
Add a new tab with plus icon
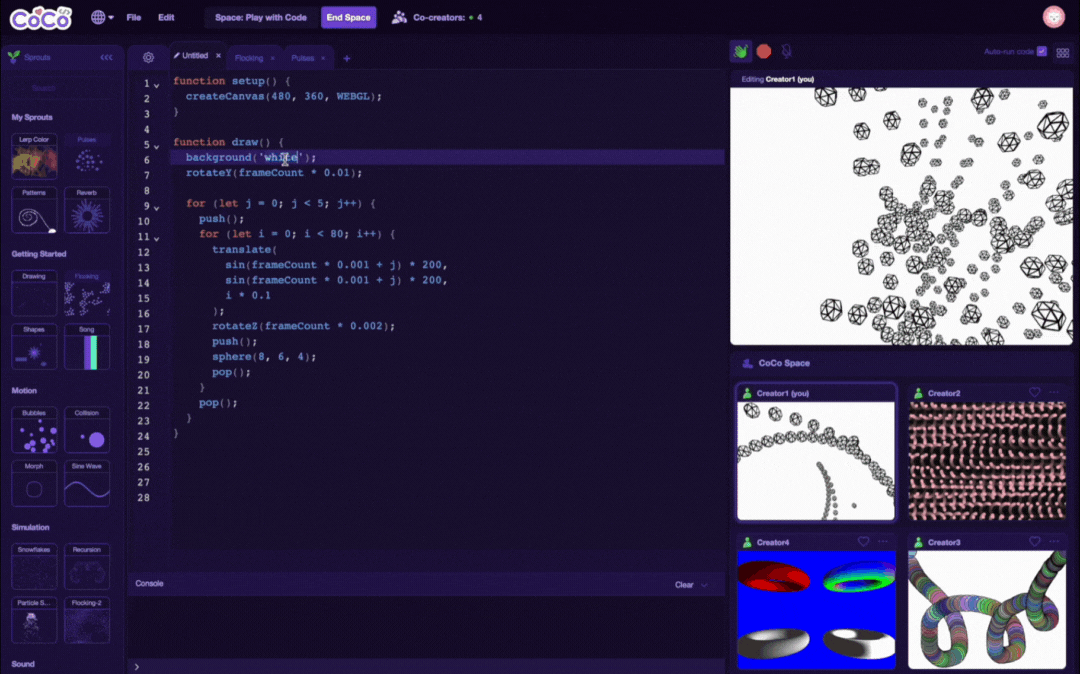click(x=346, y=59)
